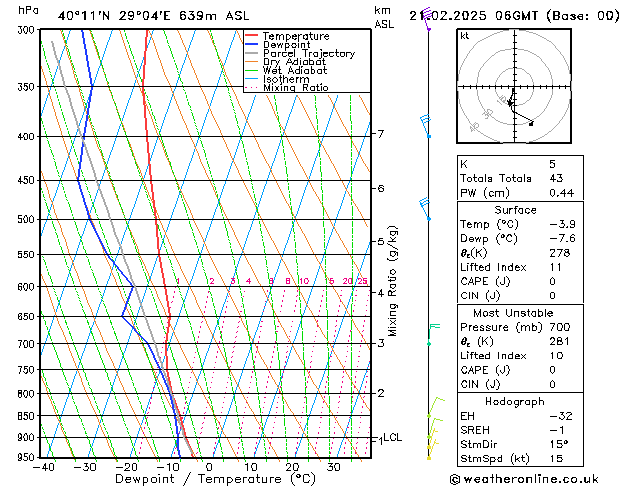This screenshot has height=486, width=629.
Task: Click the LCL marker label
Action: tap(392, 437)
